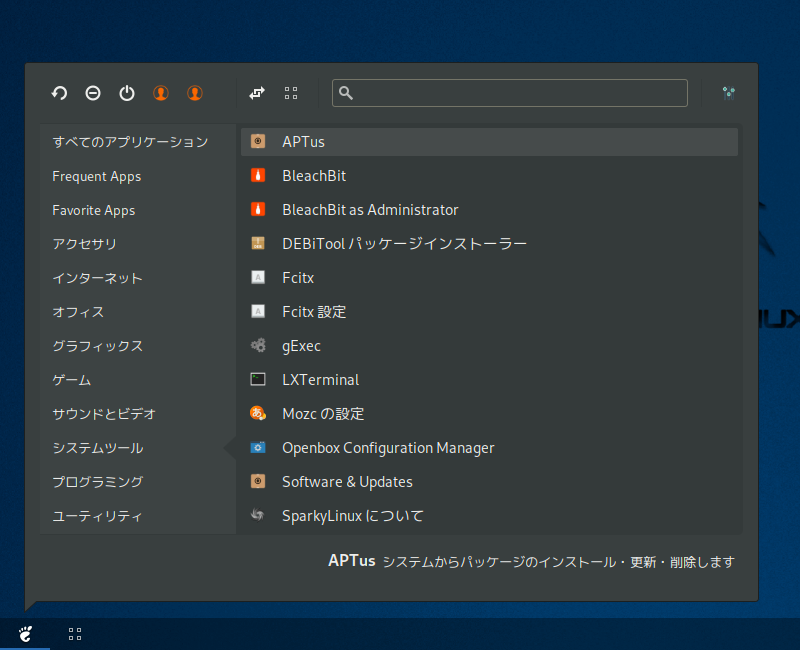Select the ゲーム category
The height and width of the screenshot is (650, 800).
click(71, 380)
